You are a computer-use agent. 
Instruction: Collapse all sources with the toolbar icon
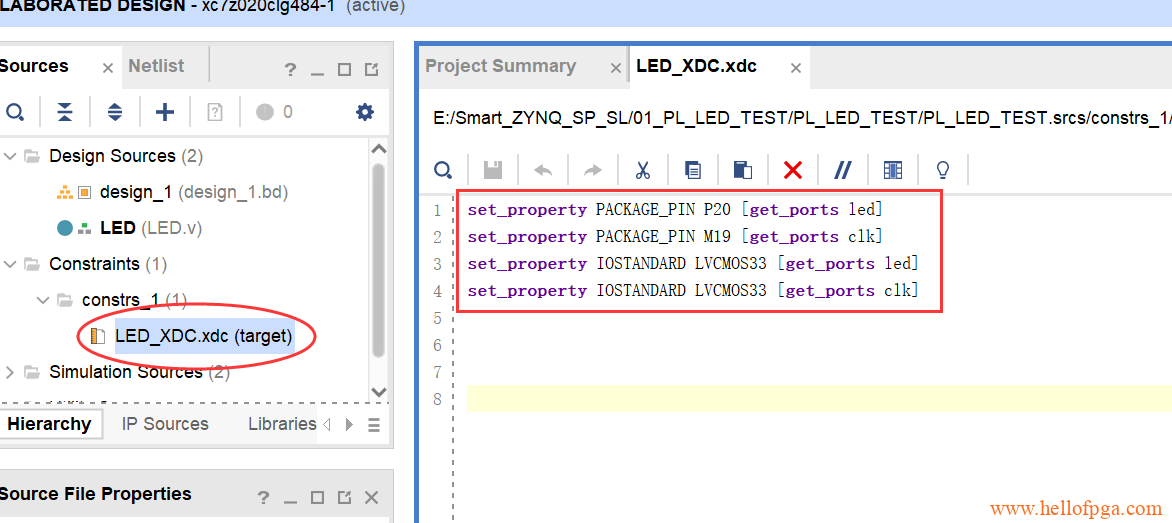(65, 112)
